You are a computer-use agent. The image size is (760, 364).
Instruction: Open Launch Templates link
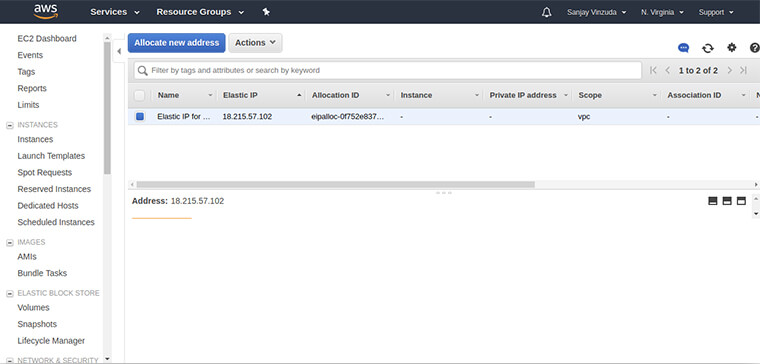(x=51, y=156)
